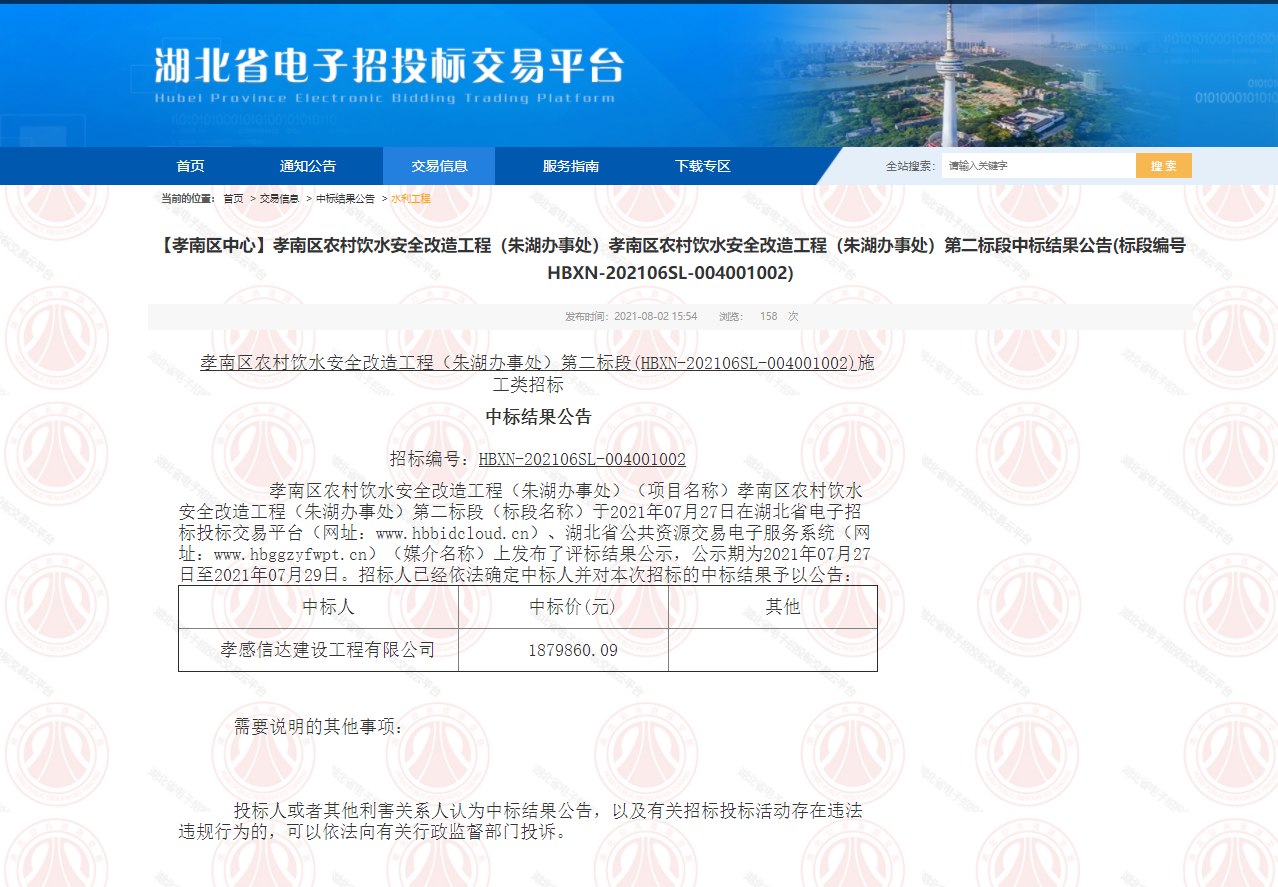Click the winning bid price 1879860.09 cell

tap(572, 650)
